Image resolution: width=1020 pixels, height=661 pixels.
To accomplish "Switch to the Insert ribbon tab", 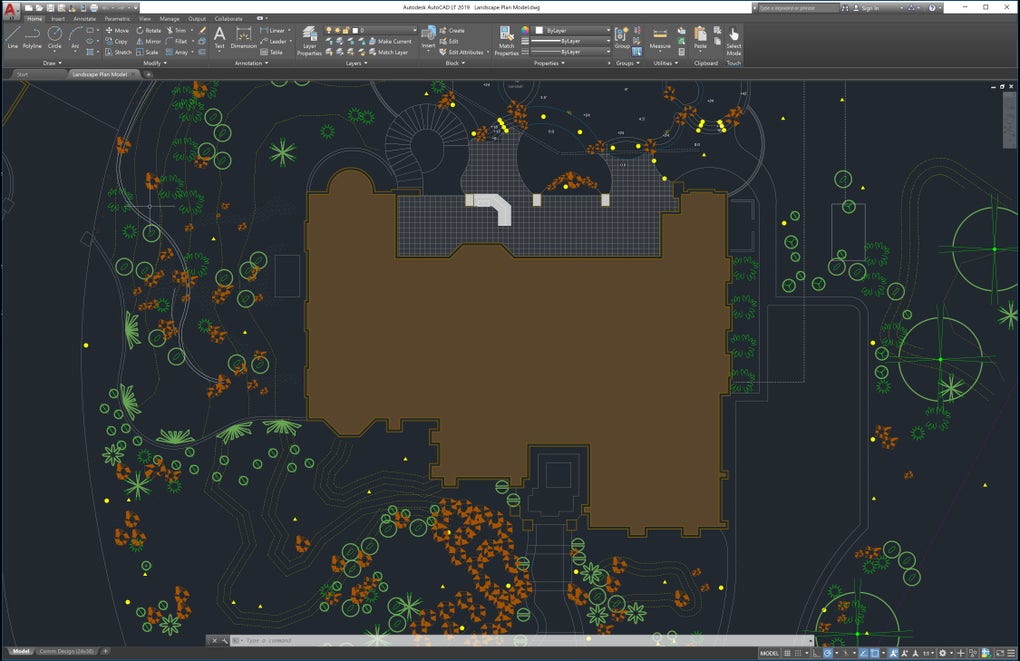I will (x=58, y=19).
